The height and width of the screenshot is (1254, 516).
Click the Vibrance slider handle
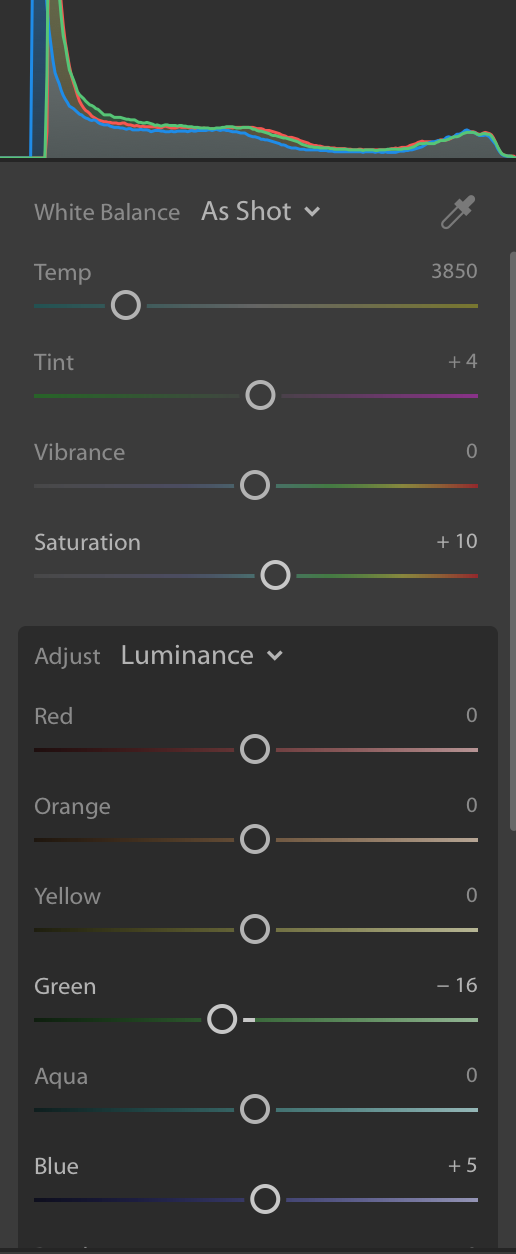pos(255,485)
